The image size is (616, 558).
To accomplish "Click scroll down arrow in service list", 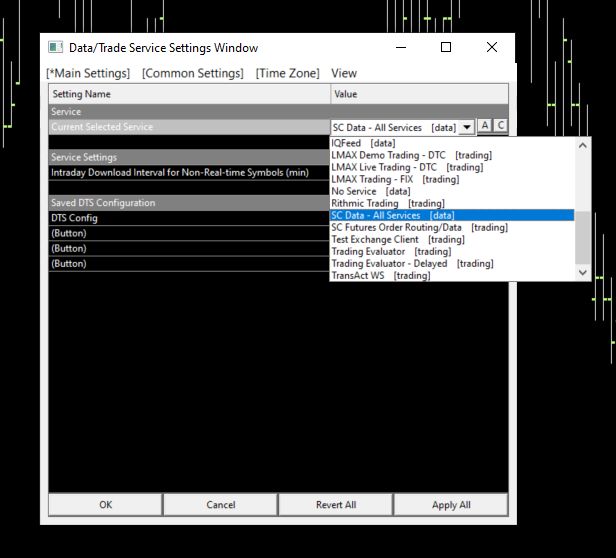I will (583, 272).
